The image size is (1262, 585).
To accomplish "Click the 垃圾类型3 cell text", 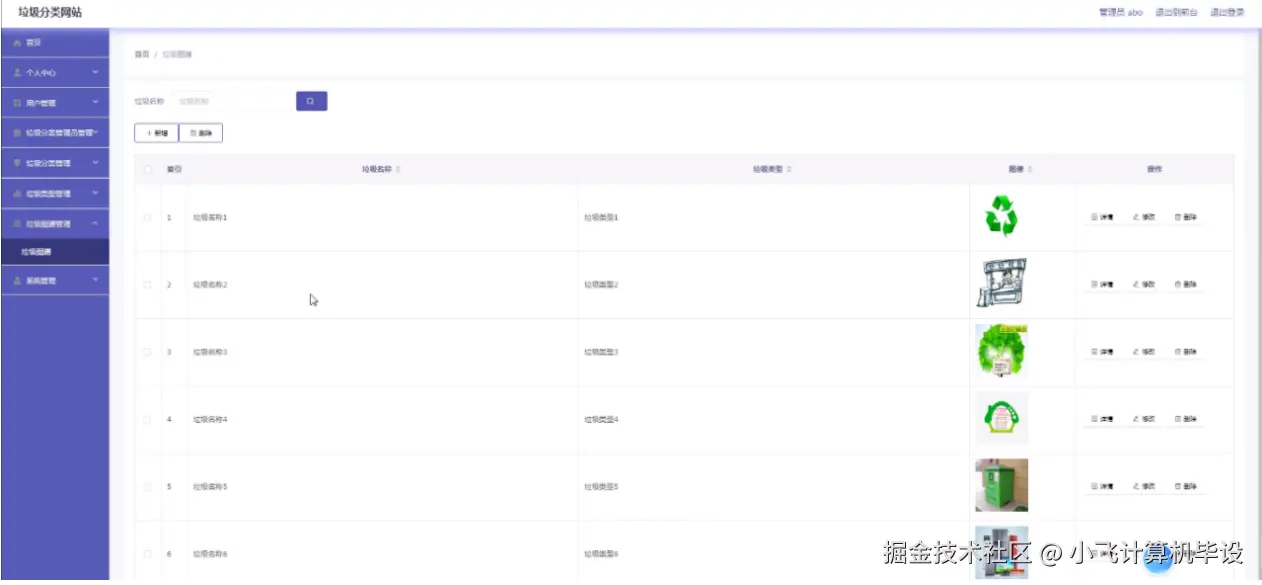I will [x=602, y=352].
